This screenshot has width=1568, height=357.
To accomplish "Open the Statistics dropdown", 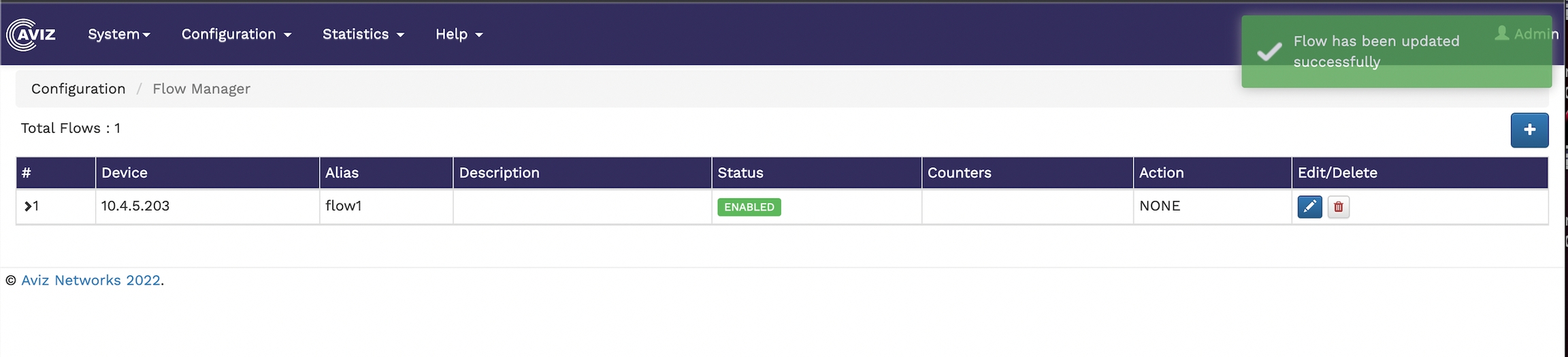I will click(363, 34).
